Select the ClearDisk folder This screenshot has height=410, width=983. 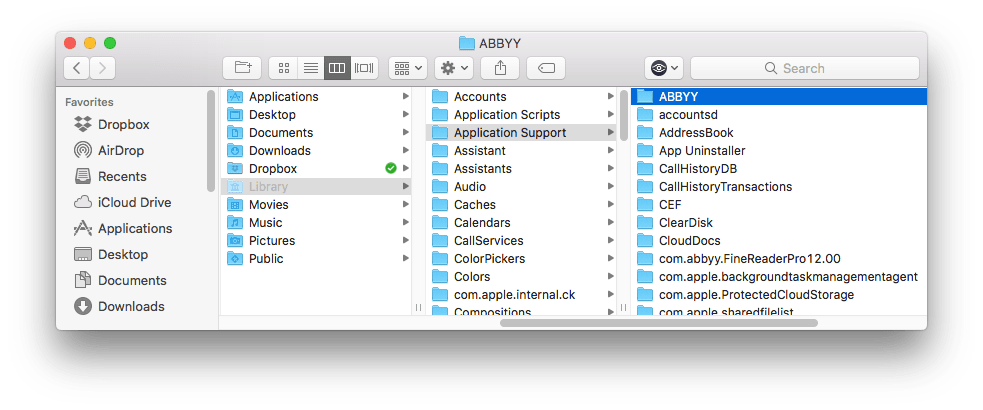point(779,223)
